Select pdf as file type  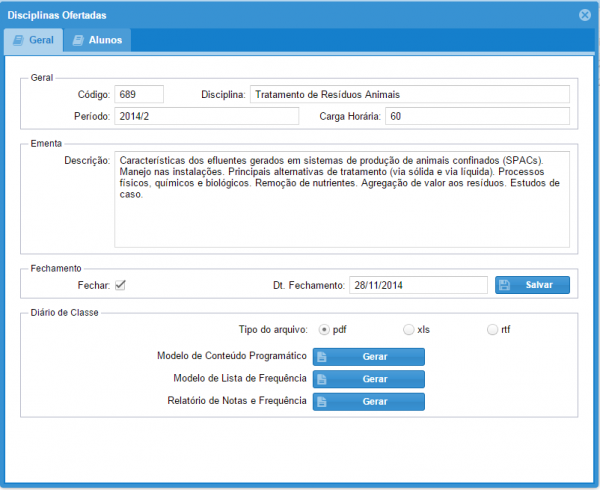tap(325, 329)
